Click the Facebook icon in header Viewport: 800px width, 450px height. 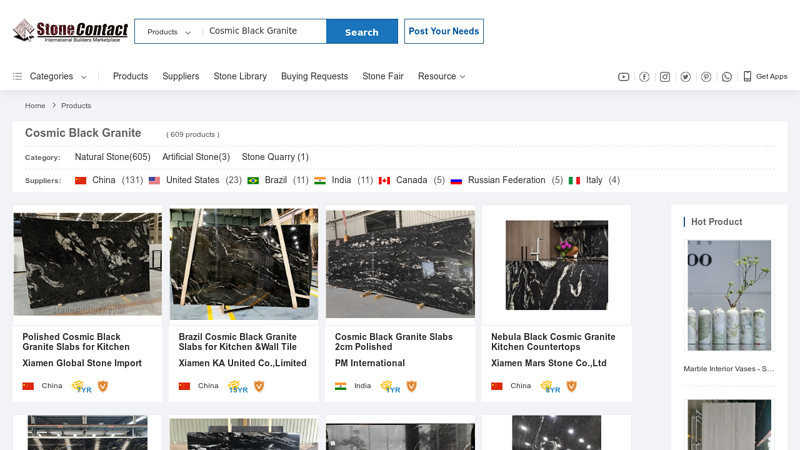644,77
